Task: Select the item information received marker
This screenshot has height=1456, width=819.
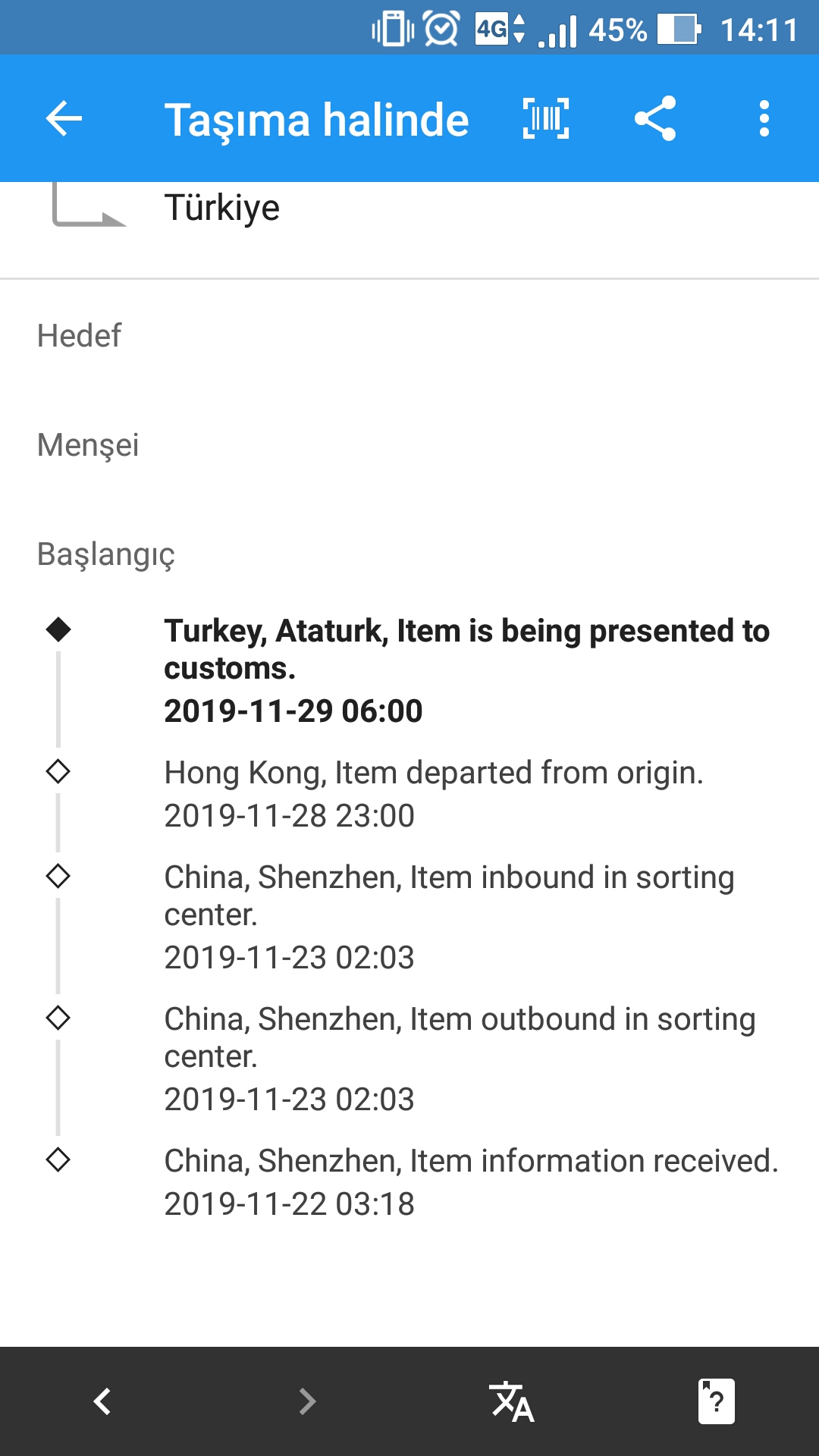Action: [x=58, y=1159]
